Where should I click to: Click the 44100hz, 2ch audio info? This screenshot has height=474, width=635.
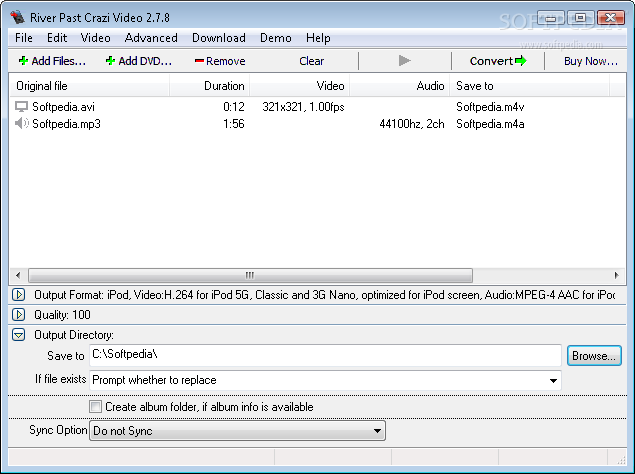pos(412,124)
